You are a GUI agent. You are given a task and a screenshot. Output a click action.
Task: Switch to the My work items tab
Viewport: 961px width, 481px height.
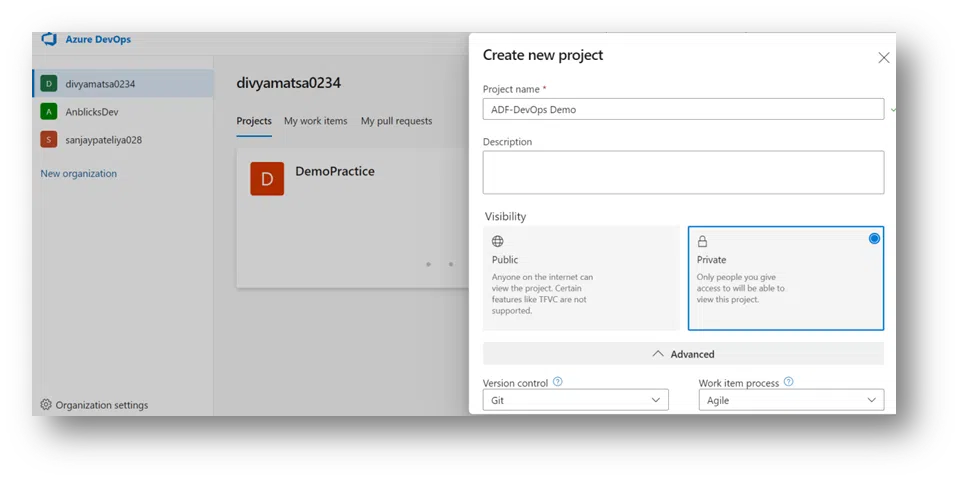(x=316, y=121)
